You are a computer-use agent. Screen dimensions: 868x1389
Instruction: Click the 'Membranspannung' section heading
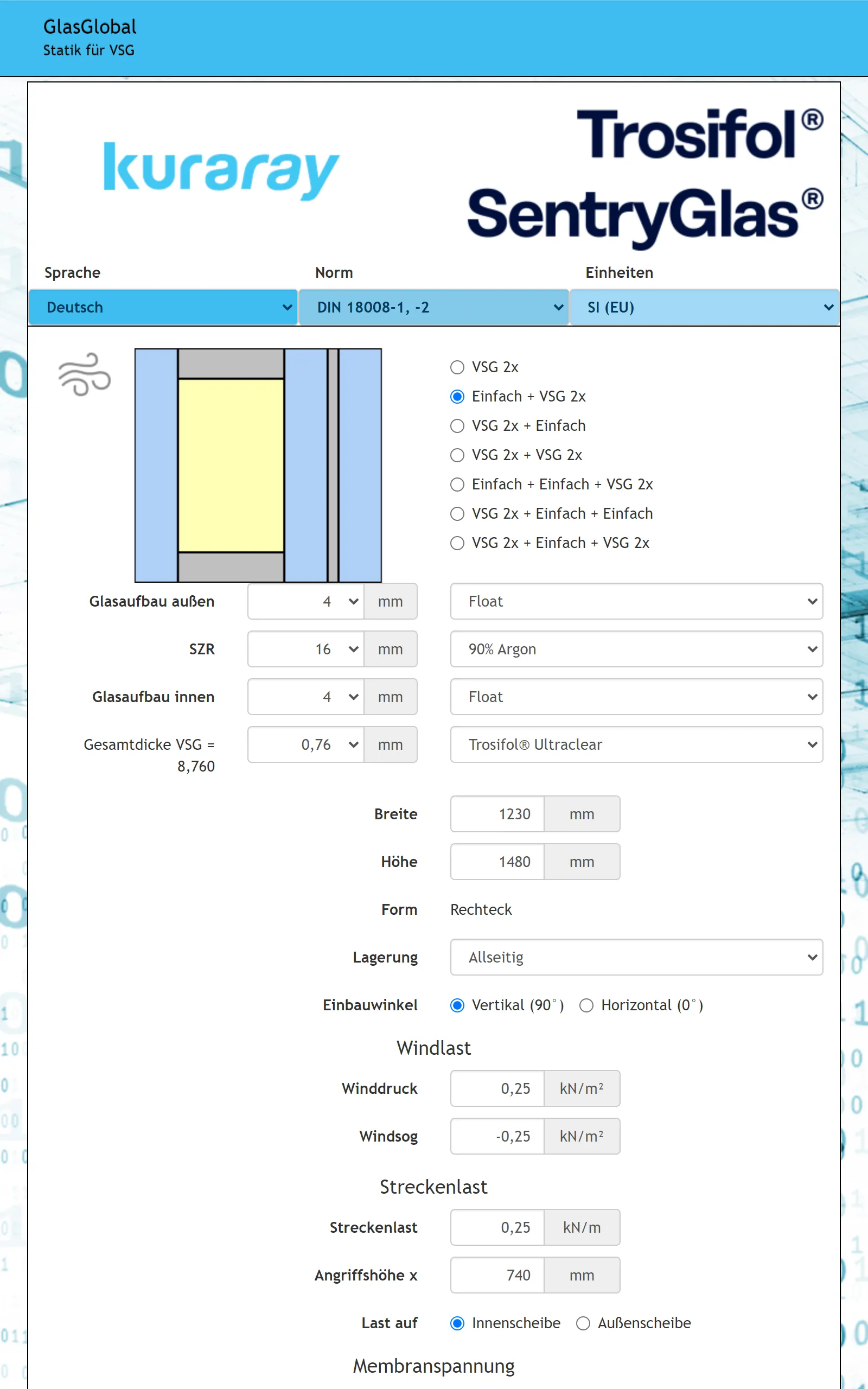[433, 1366]
